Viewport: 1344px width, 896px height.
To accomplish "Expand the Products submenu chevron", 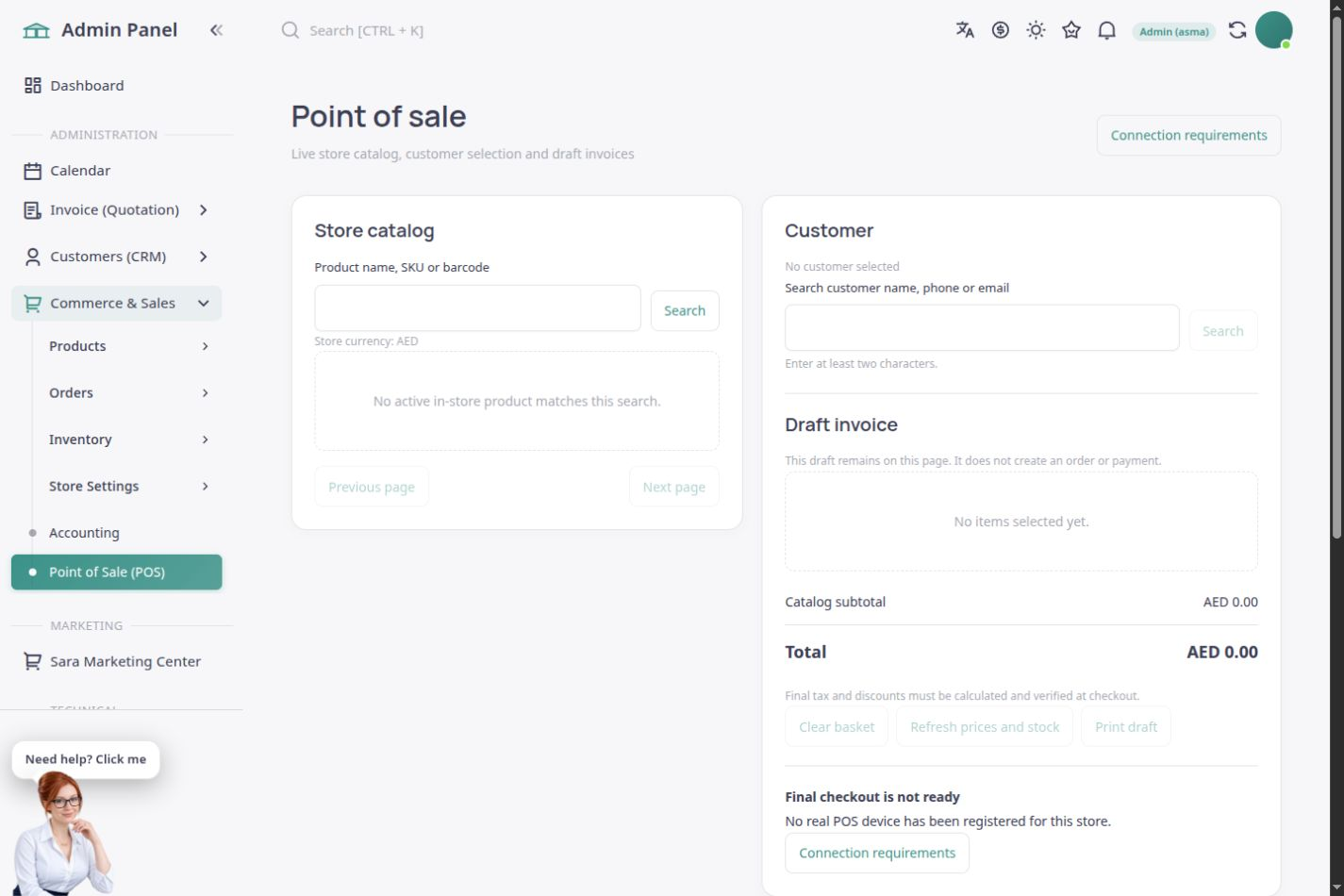I will 205,346.
